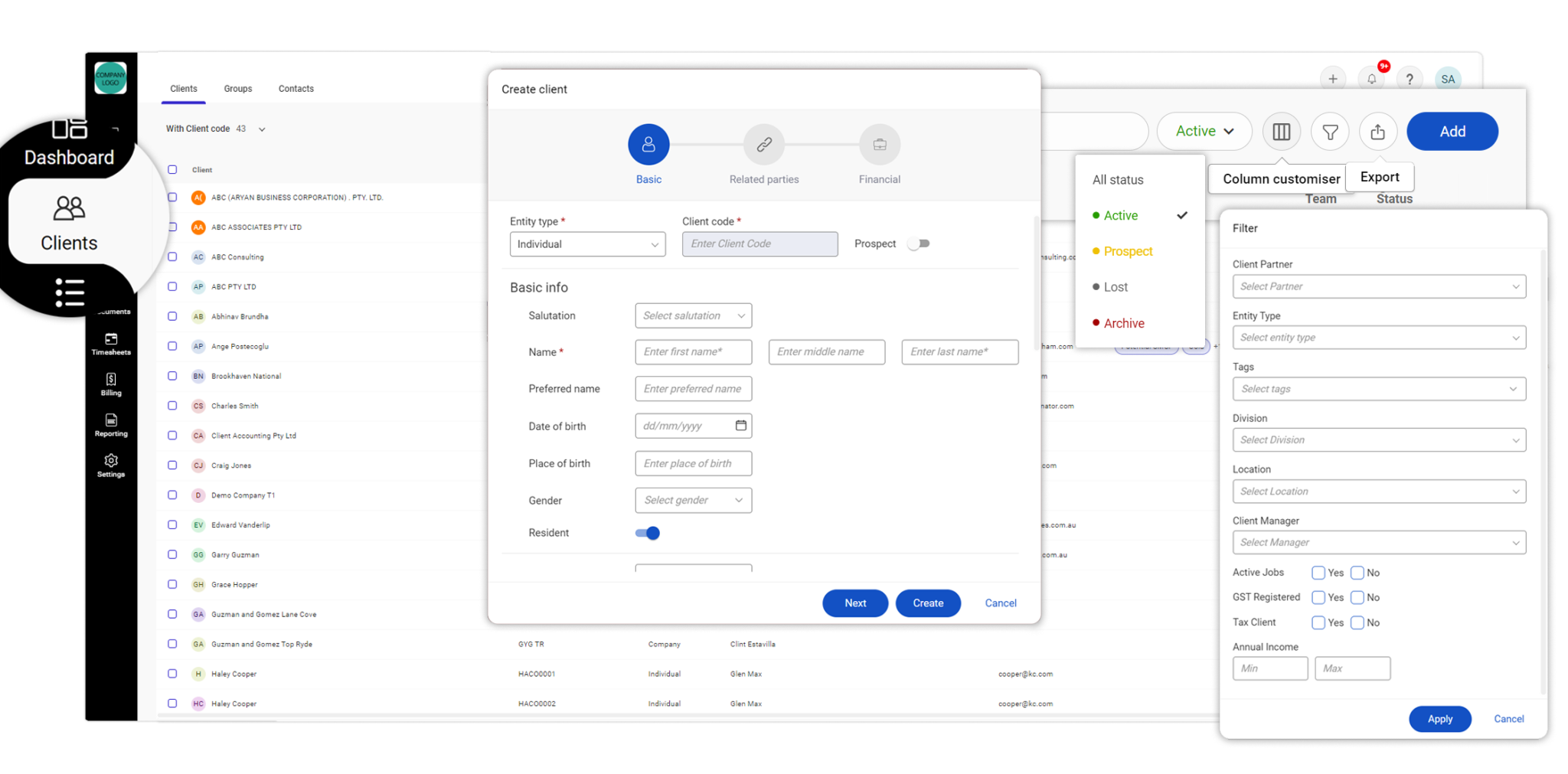This screenshot has height=774, width=1568.
Task: Click the Enter Client Code input field
Action: [759, 243]
